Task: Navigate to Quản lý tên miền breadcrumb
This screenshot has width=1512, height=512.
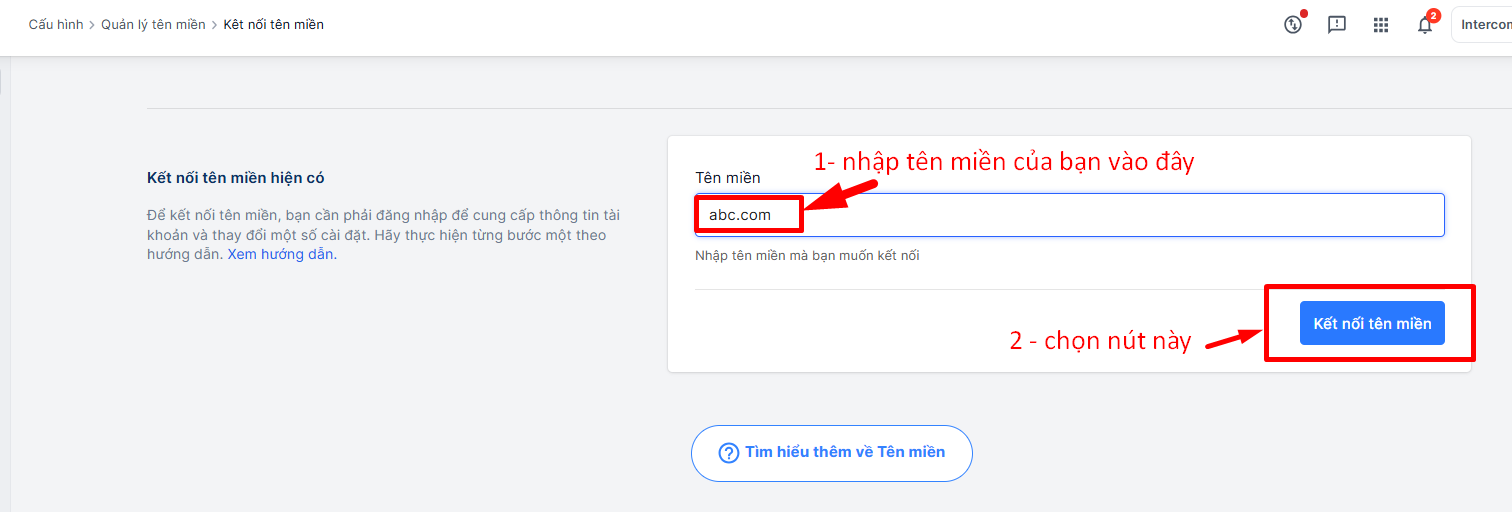Action: coord(153,25)
